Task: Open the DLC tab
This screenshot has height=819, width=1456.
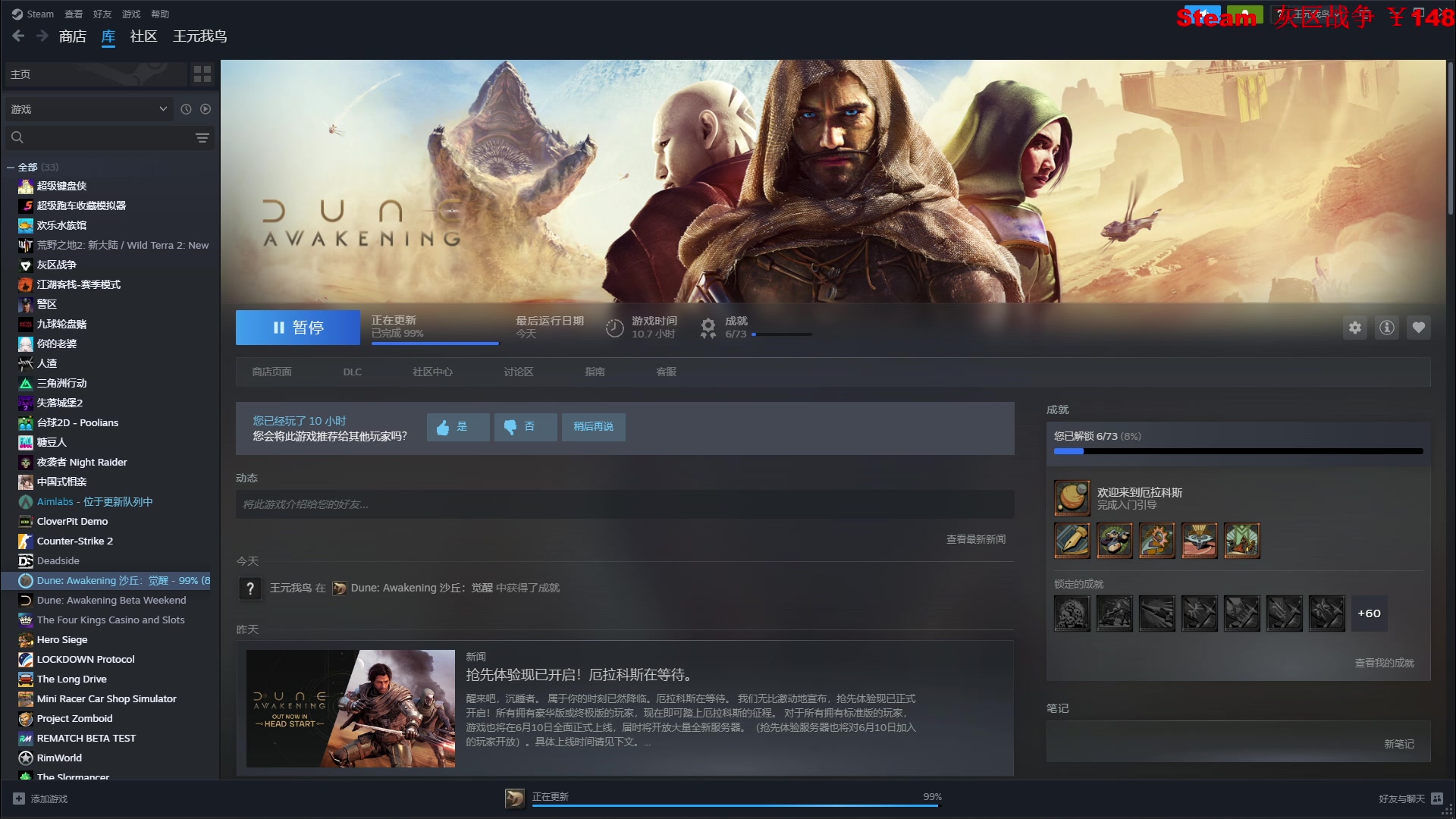Action: pos(352,372)
